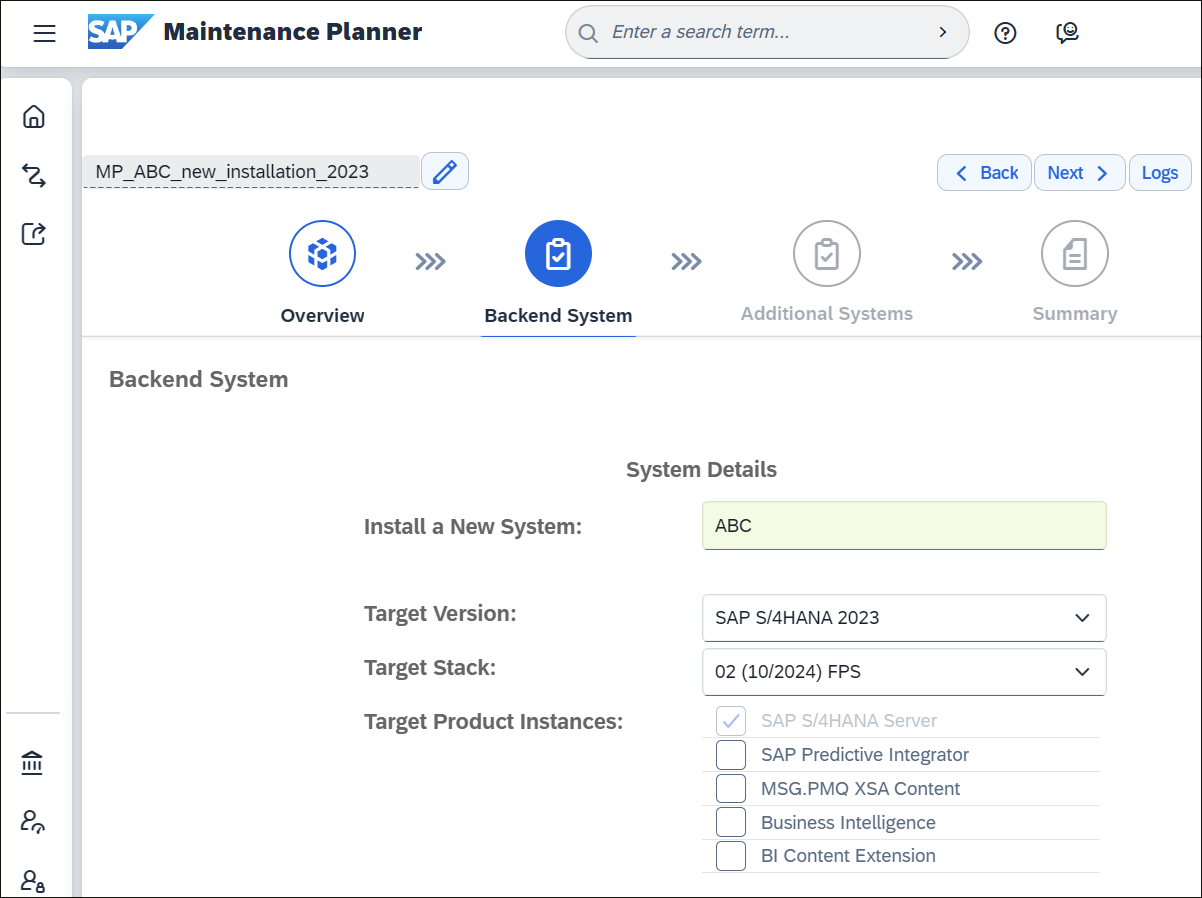Select the Backend System step icon

tap(558, 254)
